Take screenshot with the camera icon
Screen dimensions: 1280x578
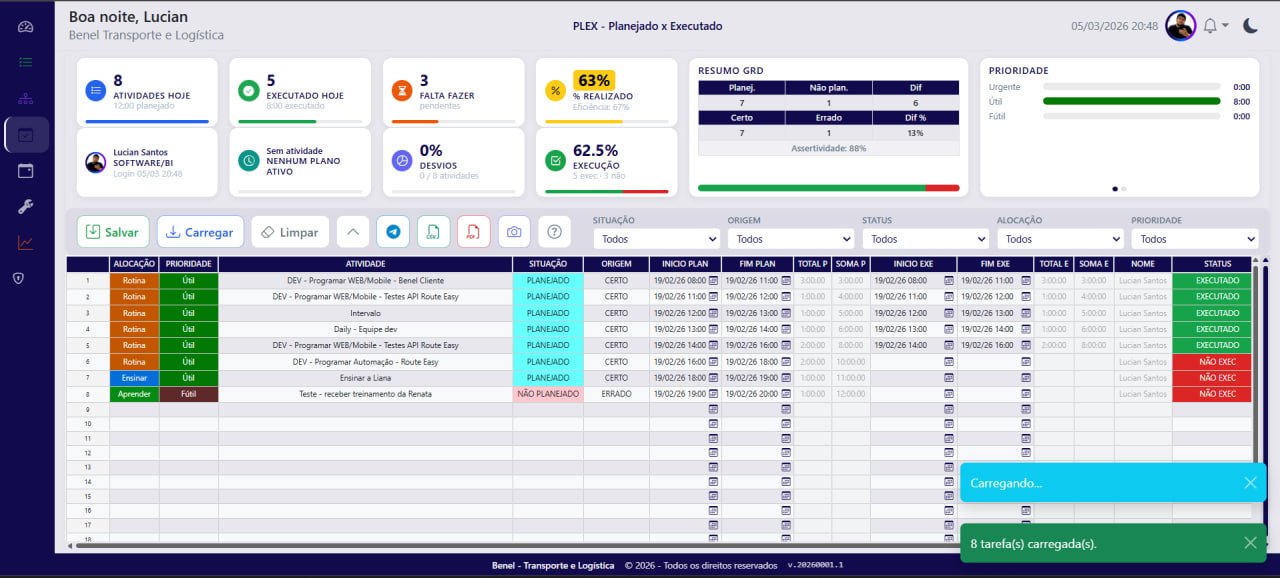(514, 232)
